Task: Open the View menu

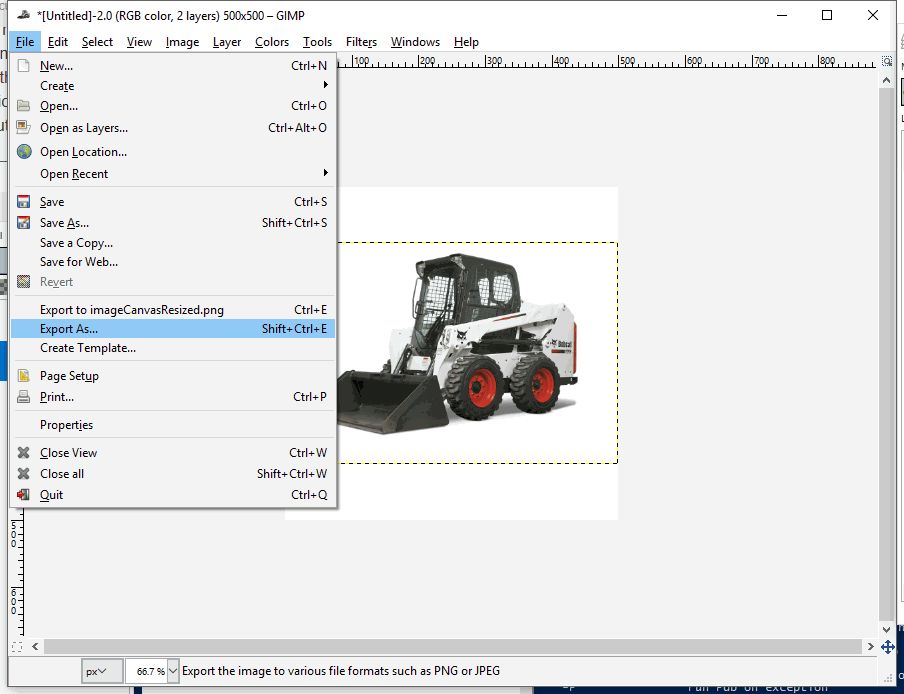Action: [x=139, y=42]
